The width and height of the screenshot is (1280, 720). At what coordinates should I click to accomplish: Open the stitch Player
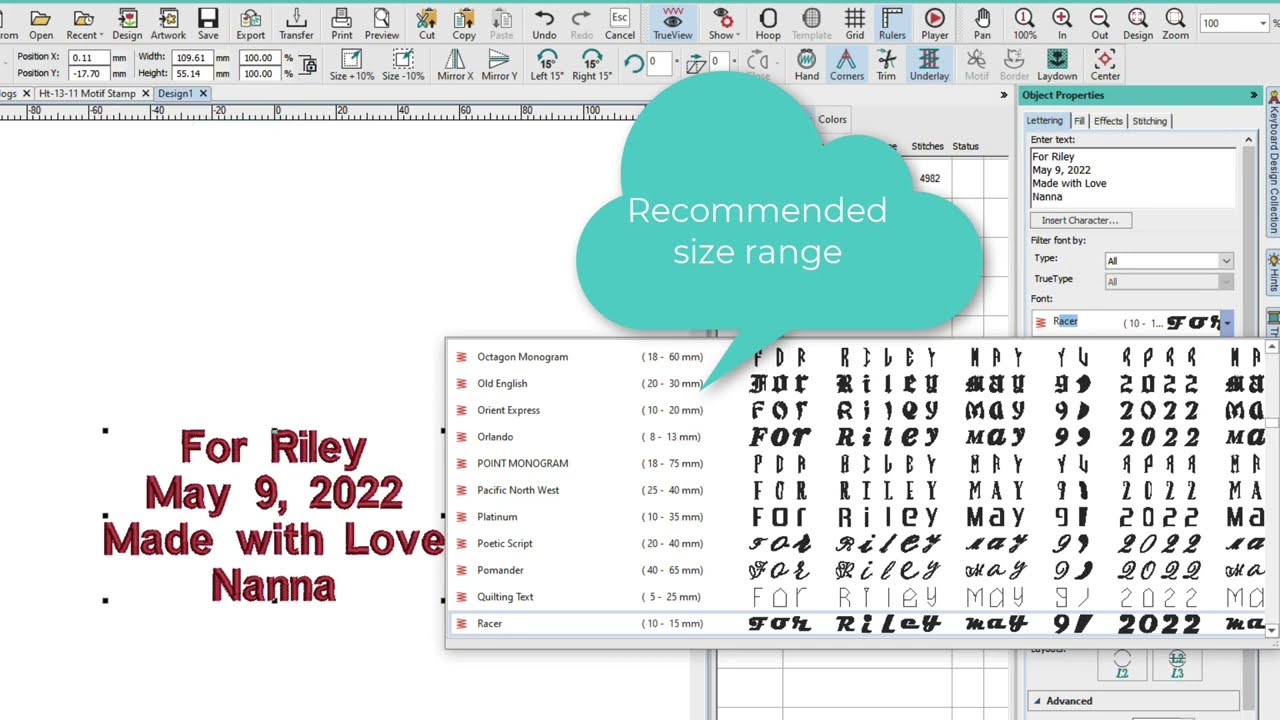pyautogui.click(x=935, y=23)
